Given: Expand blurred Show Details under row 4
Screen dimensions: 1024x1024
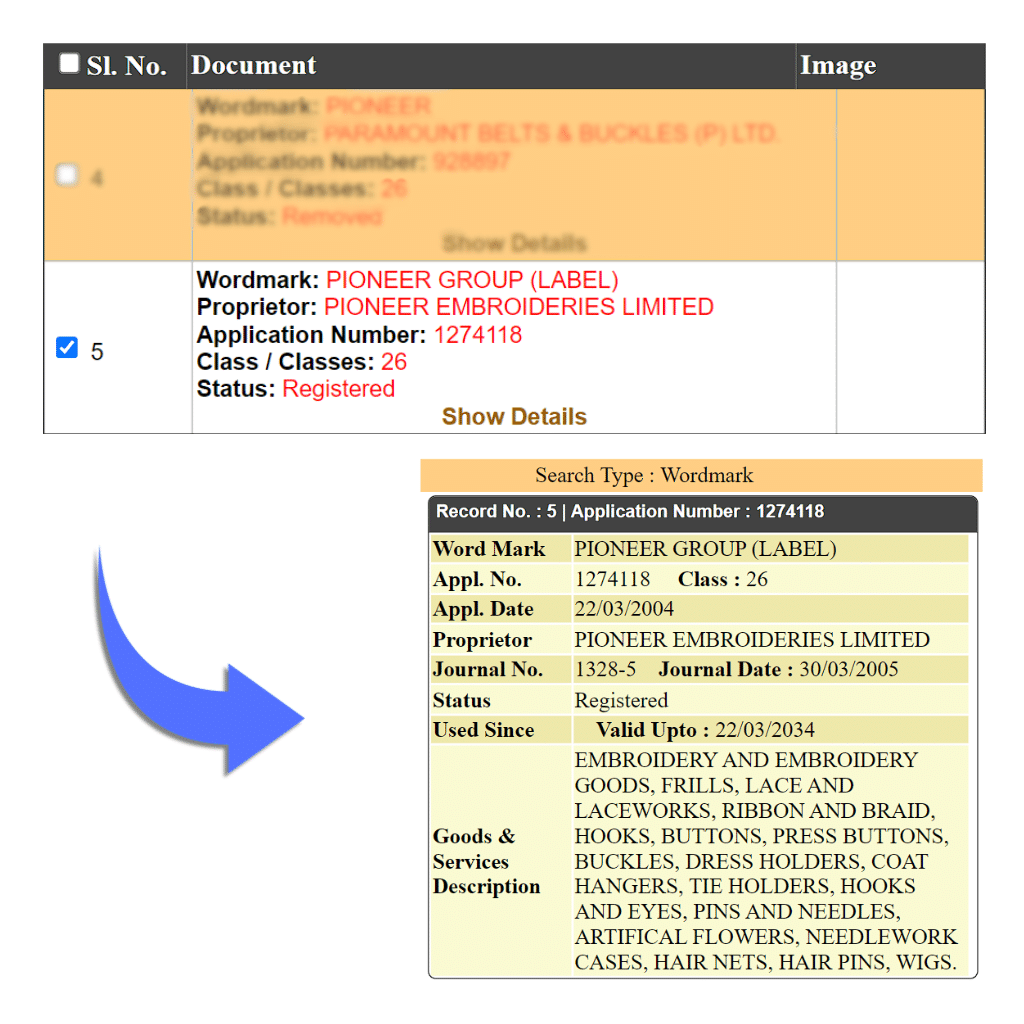Looking at the screenshot, I should tap(514, 243).
